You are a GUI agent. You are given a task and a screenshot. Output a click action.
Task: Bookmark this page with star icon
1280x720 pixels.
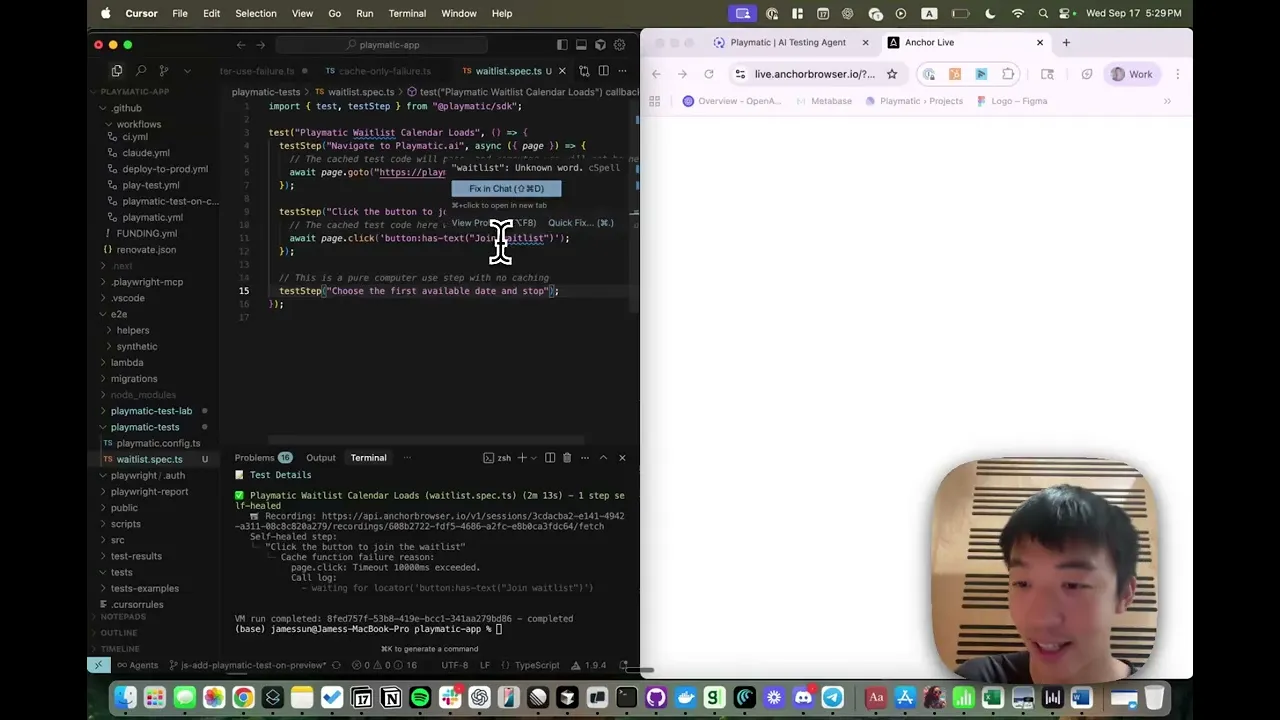pyautogui.click(x=892, y=74)
